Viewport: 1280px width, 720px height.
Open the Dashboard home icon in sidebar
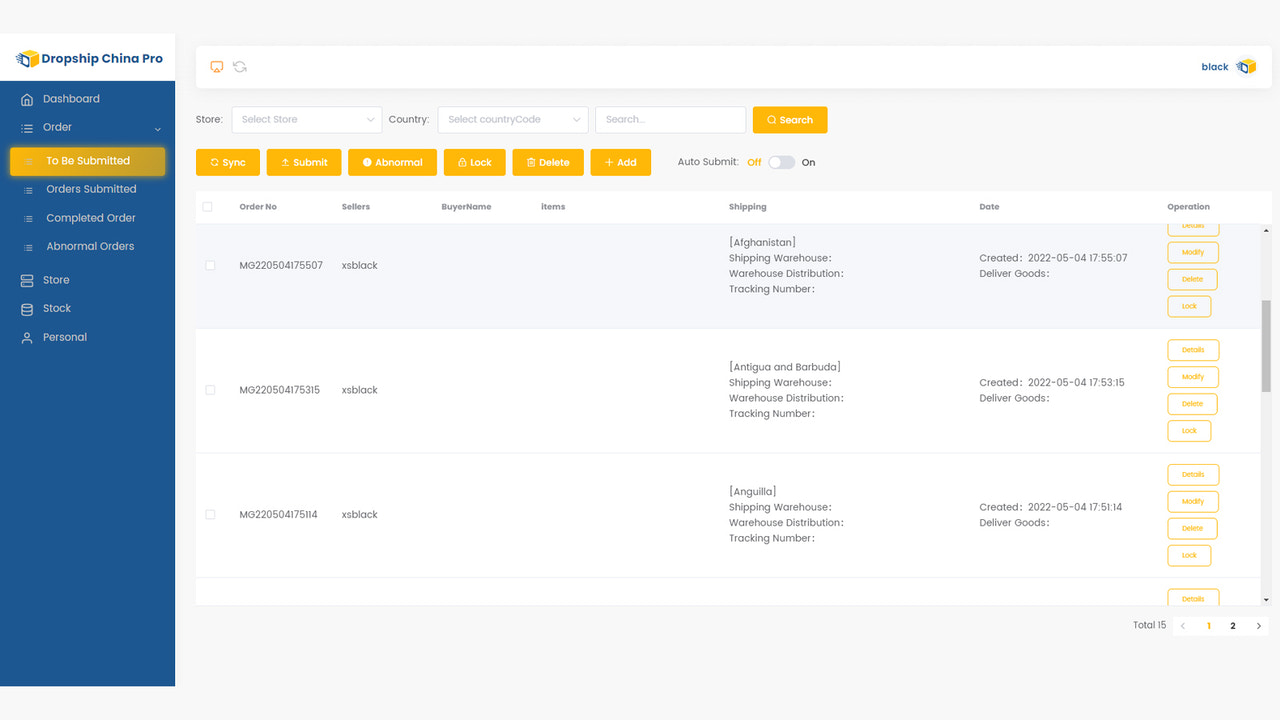point(27,99)
